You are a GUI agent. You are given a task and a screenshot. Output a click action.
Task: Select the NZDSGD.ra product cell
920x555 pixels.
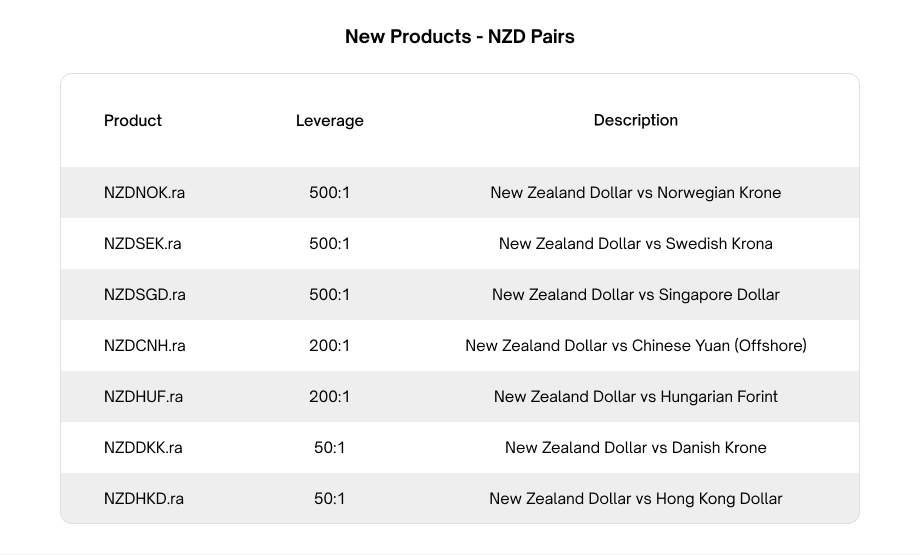tap(144, 295)
